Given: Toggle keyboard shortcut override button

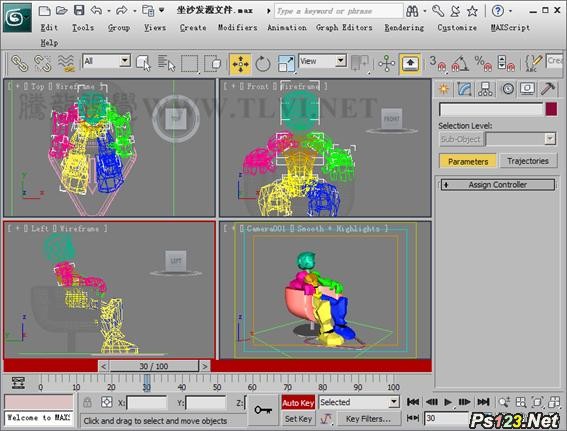Looking at the screenshot, I should click(410, 64).
